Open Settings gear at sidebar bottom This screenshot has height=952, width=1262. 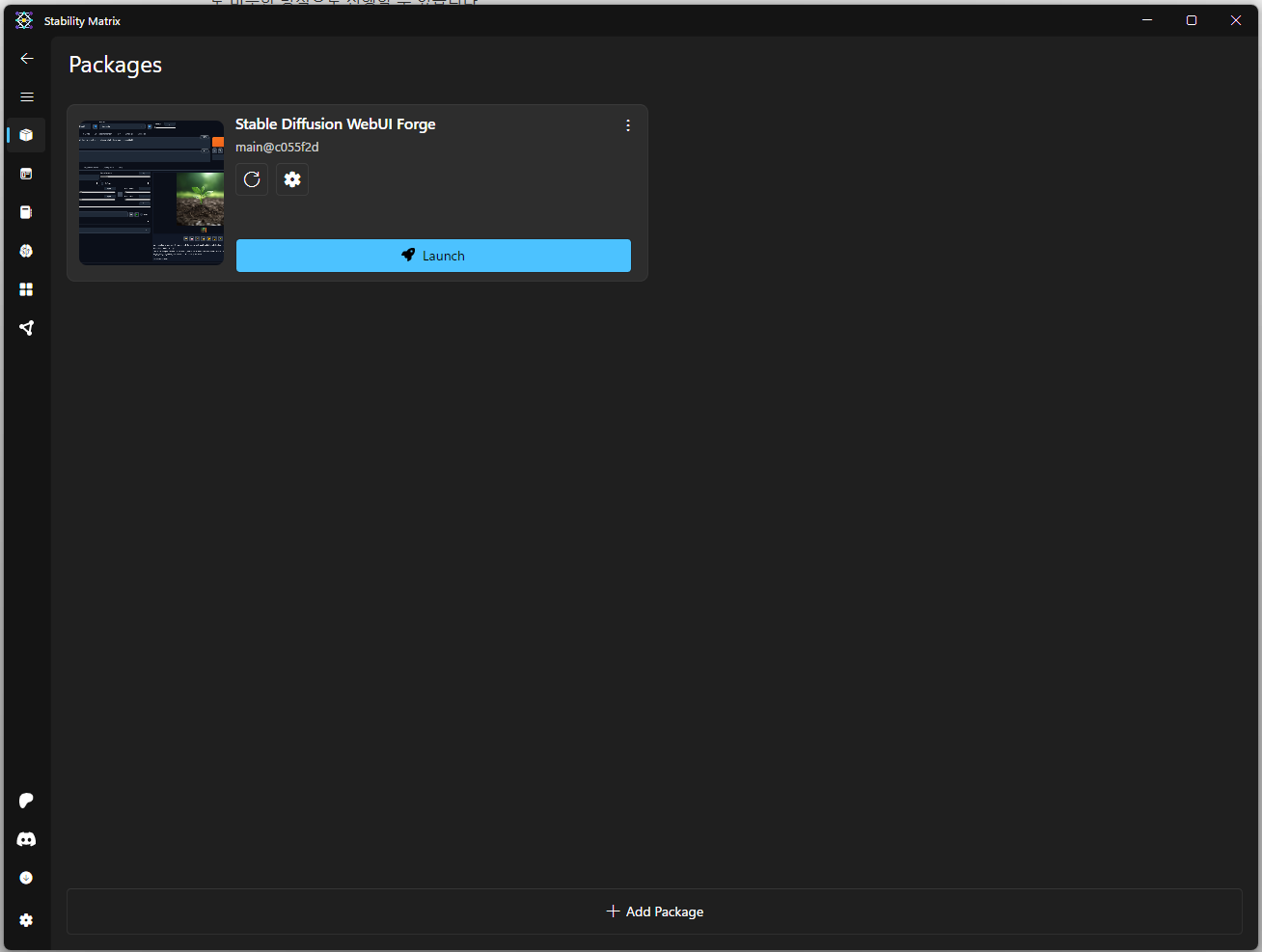tap(26, 920)
